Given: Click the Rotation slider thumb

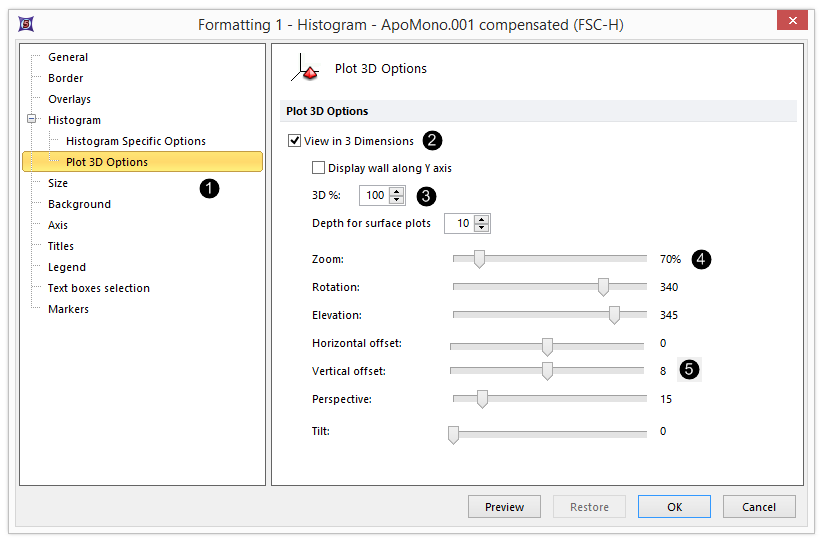Looking at the screenshot, I should (x=603, y=288).
